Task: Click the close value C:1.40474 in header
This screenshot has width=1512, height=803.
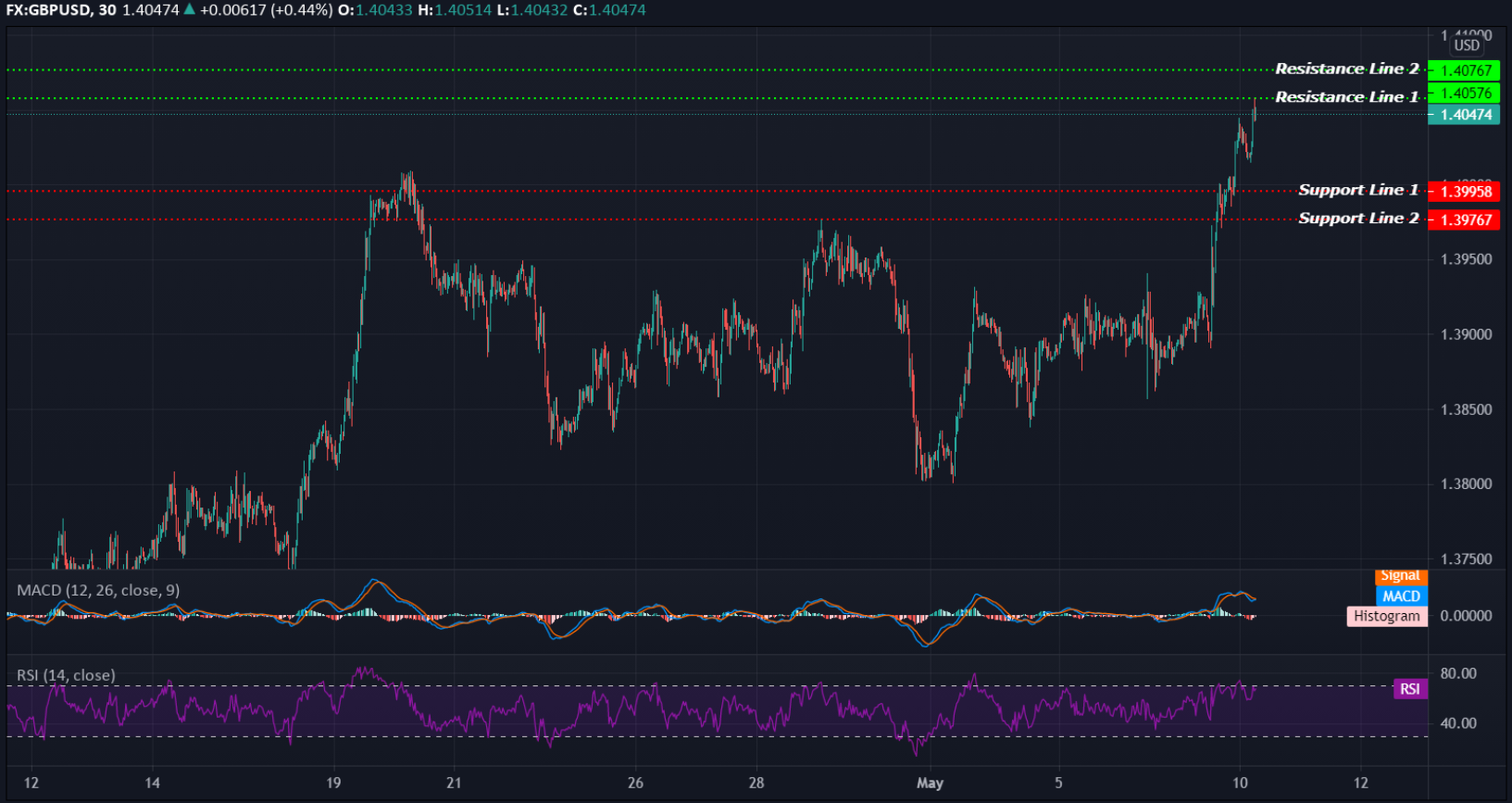Action: (609, 10)
